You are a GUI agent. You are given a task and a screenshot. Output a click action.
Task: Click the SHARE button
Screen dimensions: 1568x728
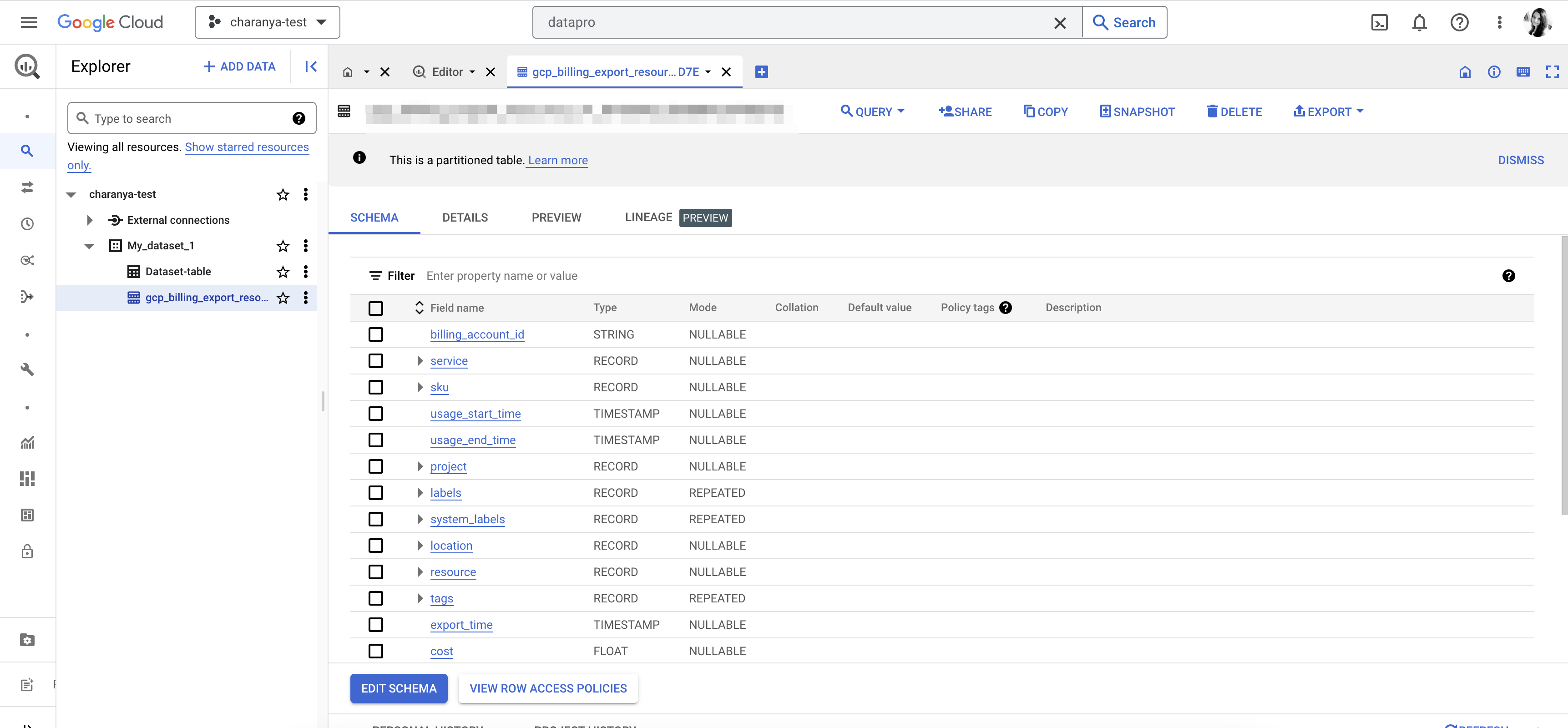[965, 112]
